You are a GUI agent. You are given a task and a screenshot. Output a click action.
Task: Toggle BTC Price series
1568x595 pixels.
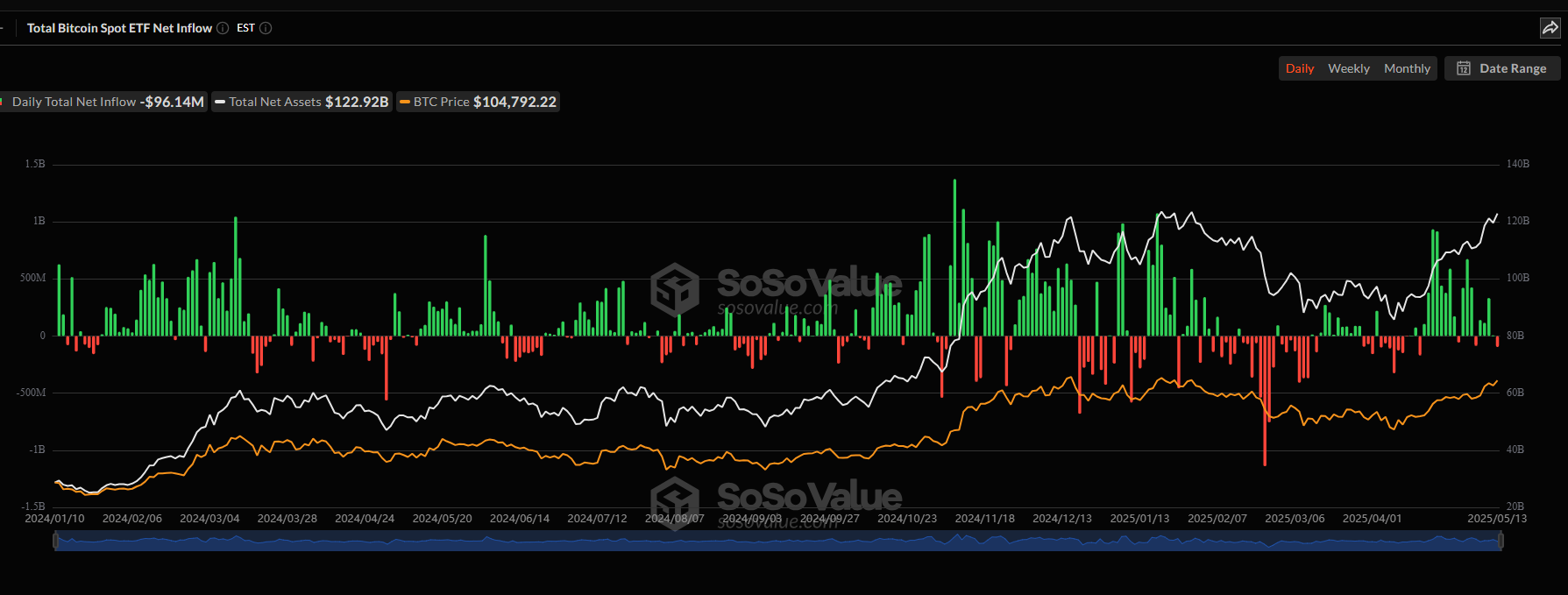(x=478, y=102)
